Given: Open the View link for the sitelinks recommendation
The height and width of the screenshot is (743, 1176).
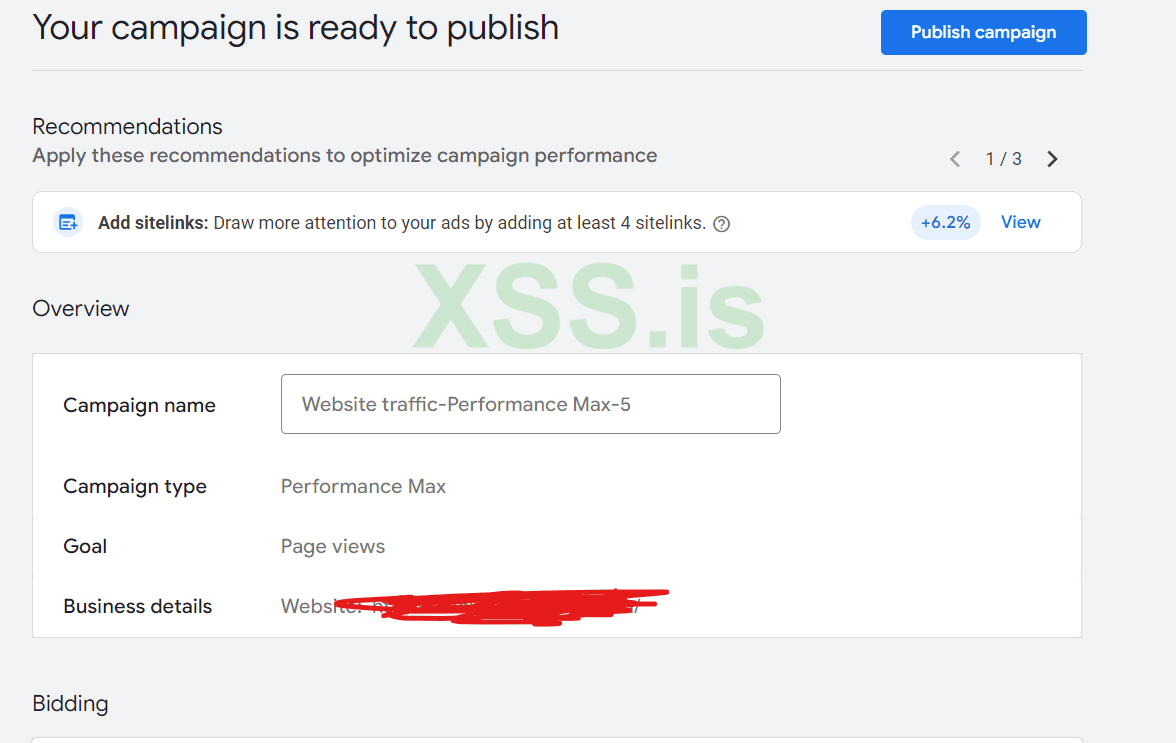Looking at the screenshot, I should tap(1020, 222).
